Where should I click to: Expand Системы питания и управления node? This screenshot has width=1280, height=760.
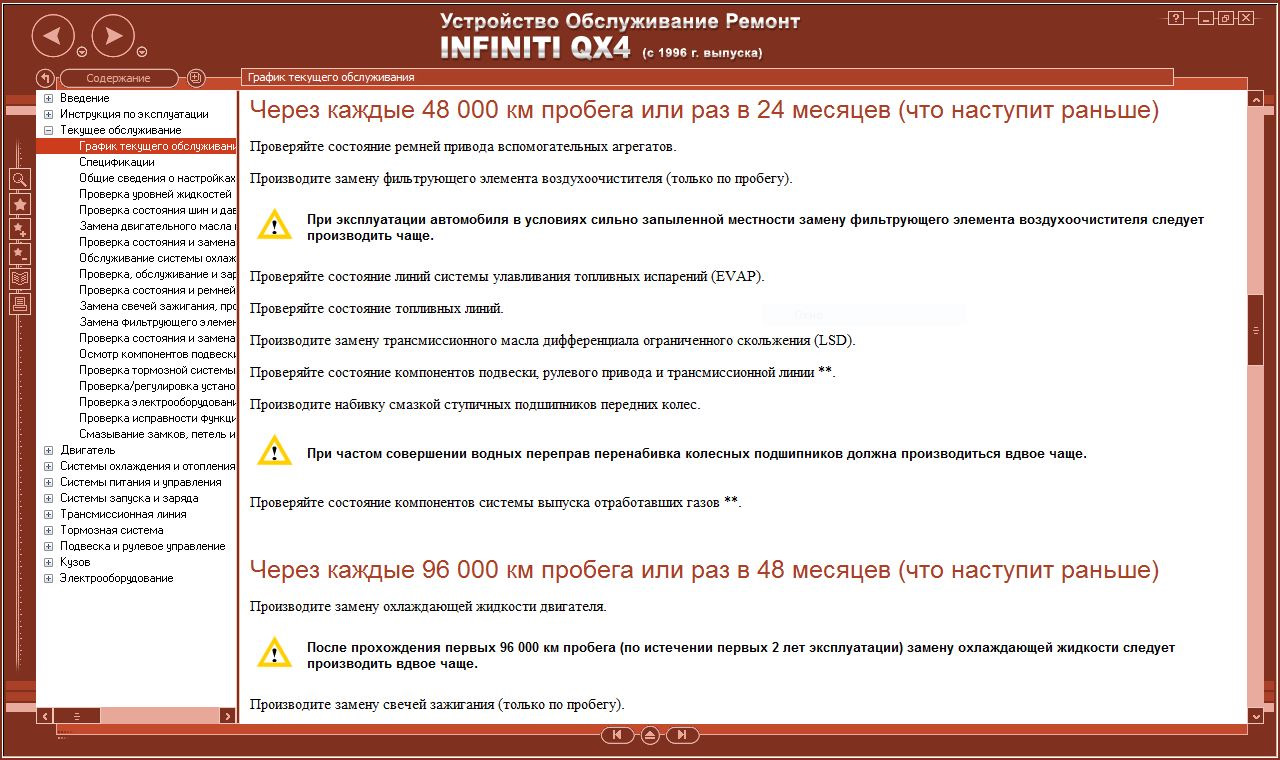click(x=48, y=482)
